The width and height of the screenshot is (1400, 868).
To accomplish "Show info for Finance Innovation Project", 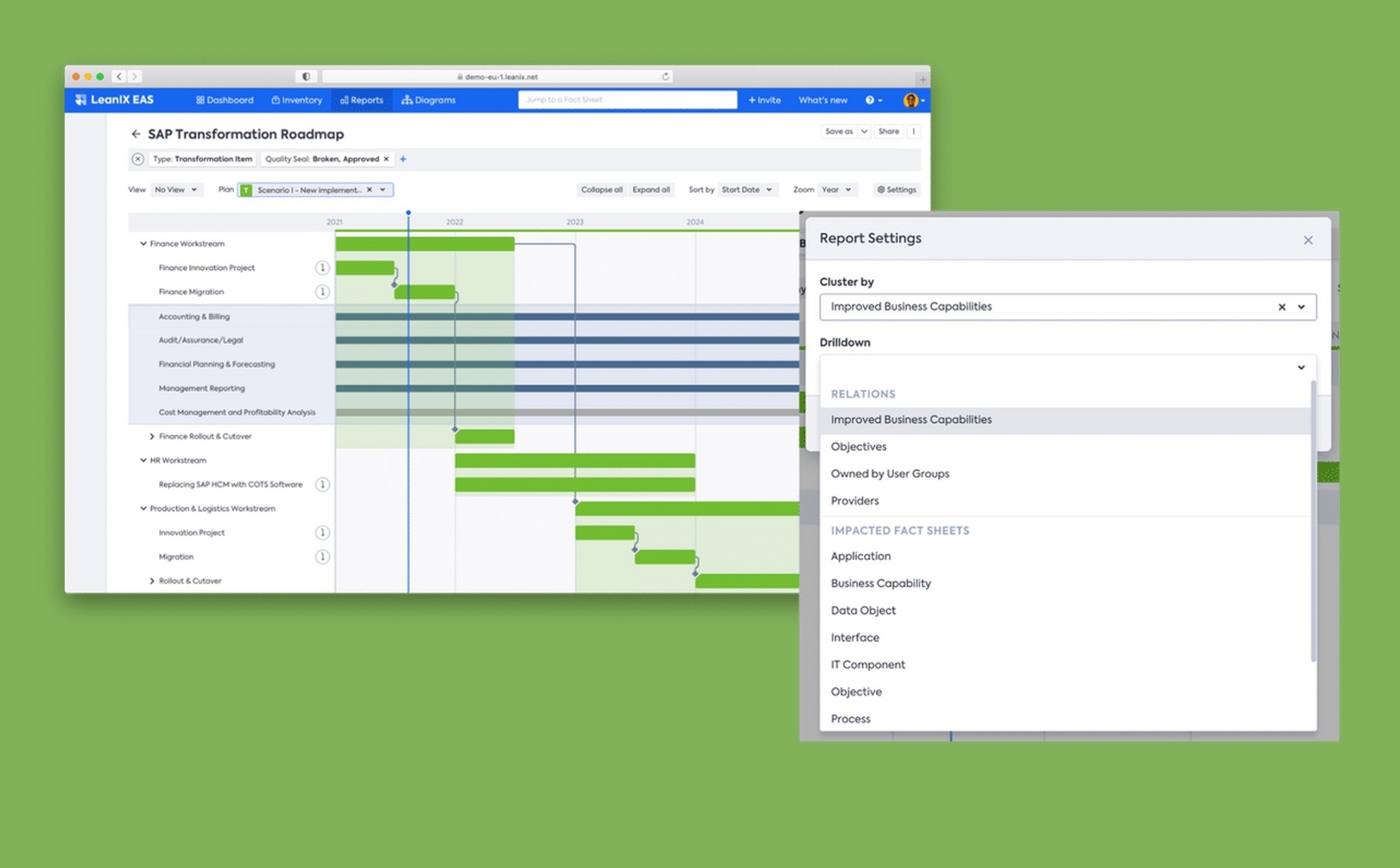I will pyautogui.click(x=322, y=268).
